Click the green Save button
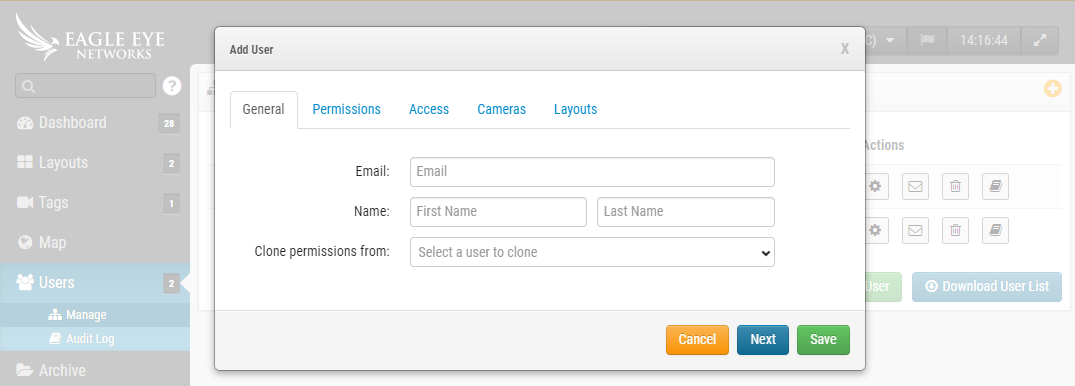 coord(823,340)
